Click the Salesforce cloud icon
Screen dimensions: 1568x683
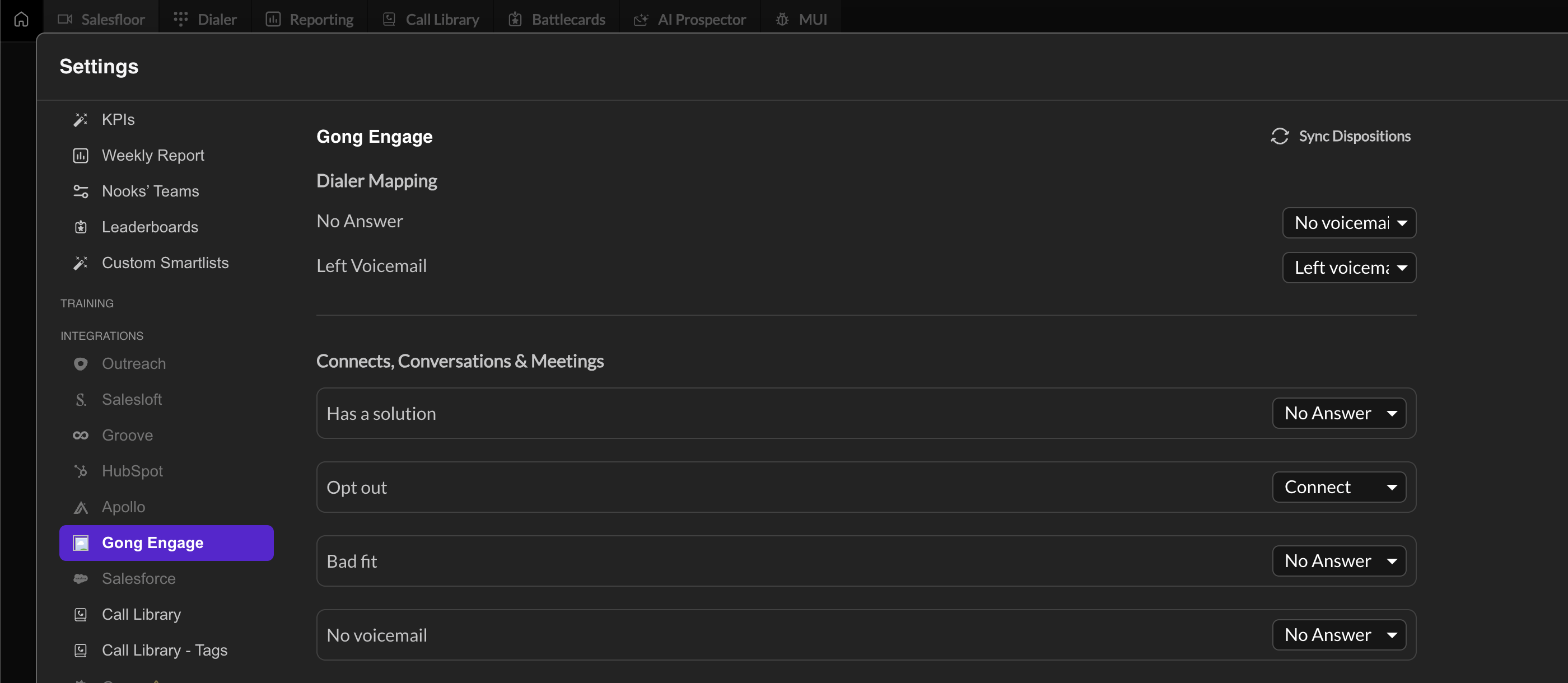coord(80,579)
